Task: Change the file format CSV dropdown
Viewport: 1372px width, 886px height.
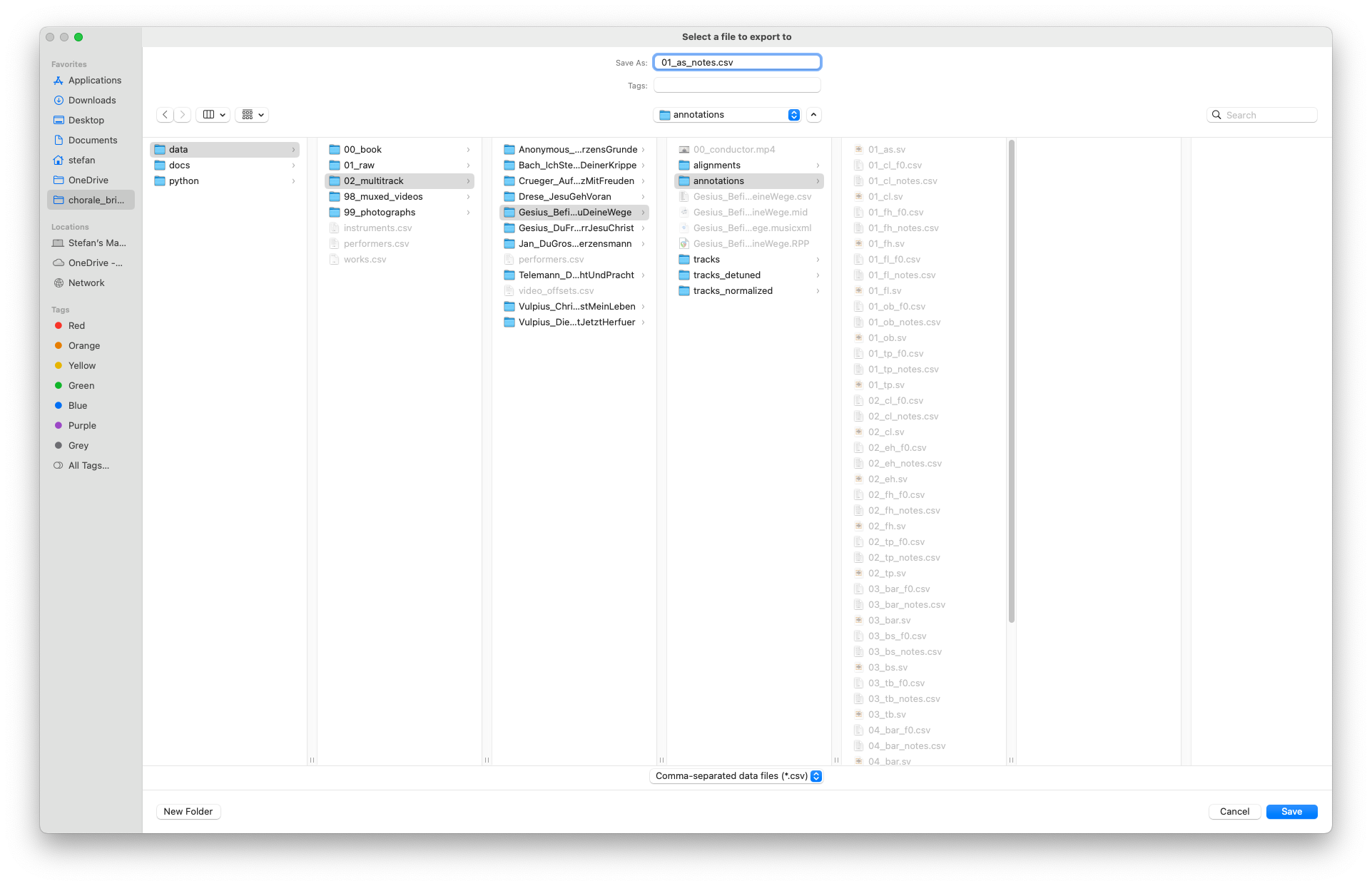Action: click(x=736, y=776)
